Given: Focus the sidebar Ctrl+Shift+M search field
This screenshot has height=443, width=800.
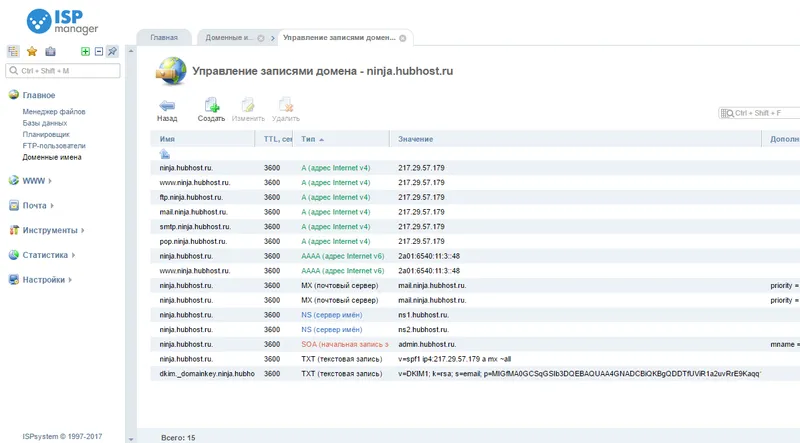Looking at the screenshot, I should coord(63,70).
